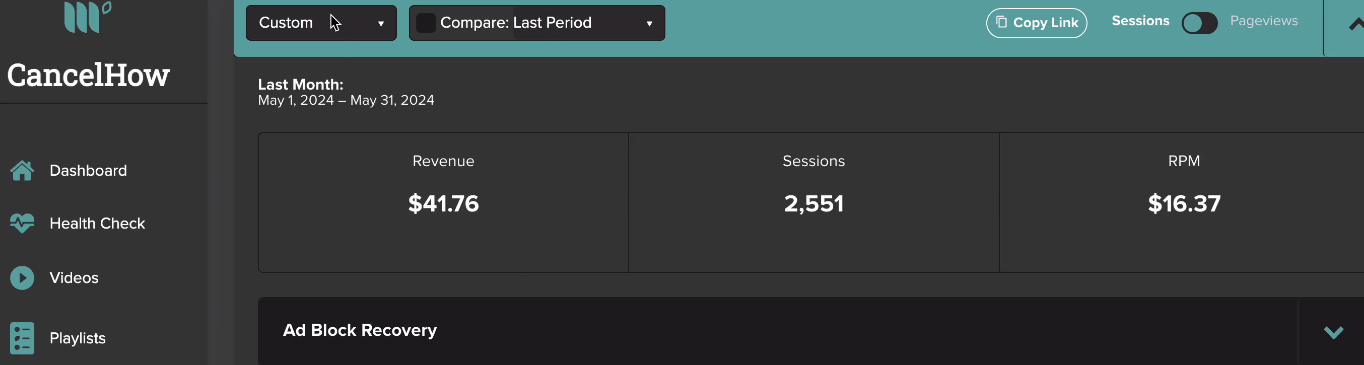Viewport: 1364px width, 365px height.
Task: Click the Copy Link button
Action: (1036, 22)
